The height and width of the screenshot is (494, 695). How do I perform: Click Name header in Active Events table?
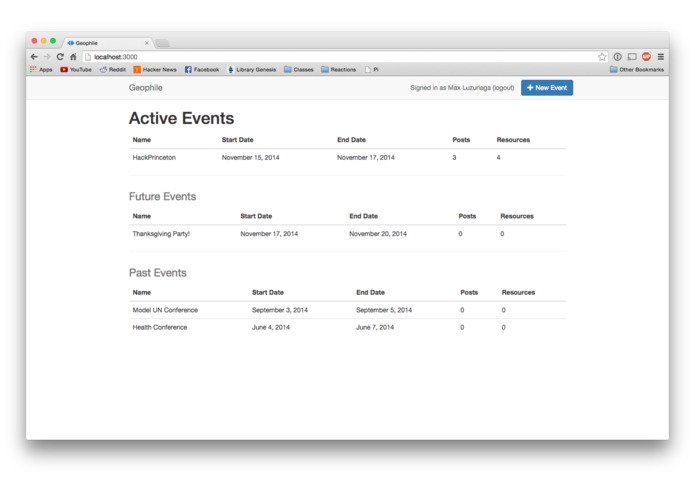click(142, 140)
